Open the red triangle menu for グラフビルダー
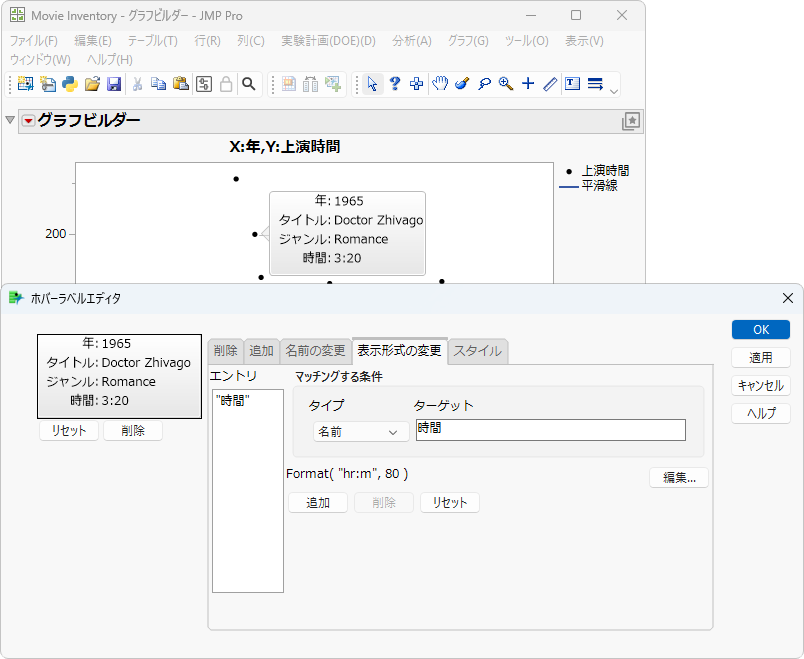The width and height of the screenshot is (804, 659). [29, 121]
